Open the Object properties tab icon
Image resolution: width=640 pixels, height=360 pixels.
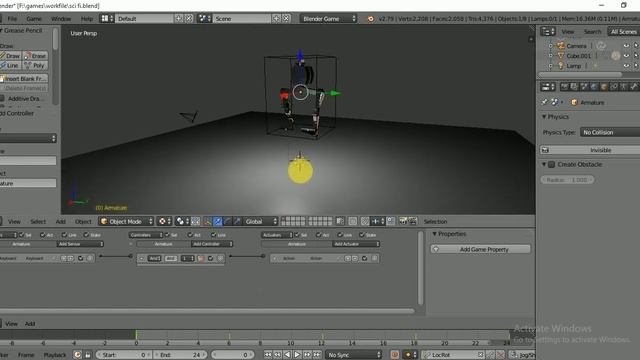tap(604, 87)
